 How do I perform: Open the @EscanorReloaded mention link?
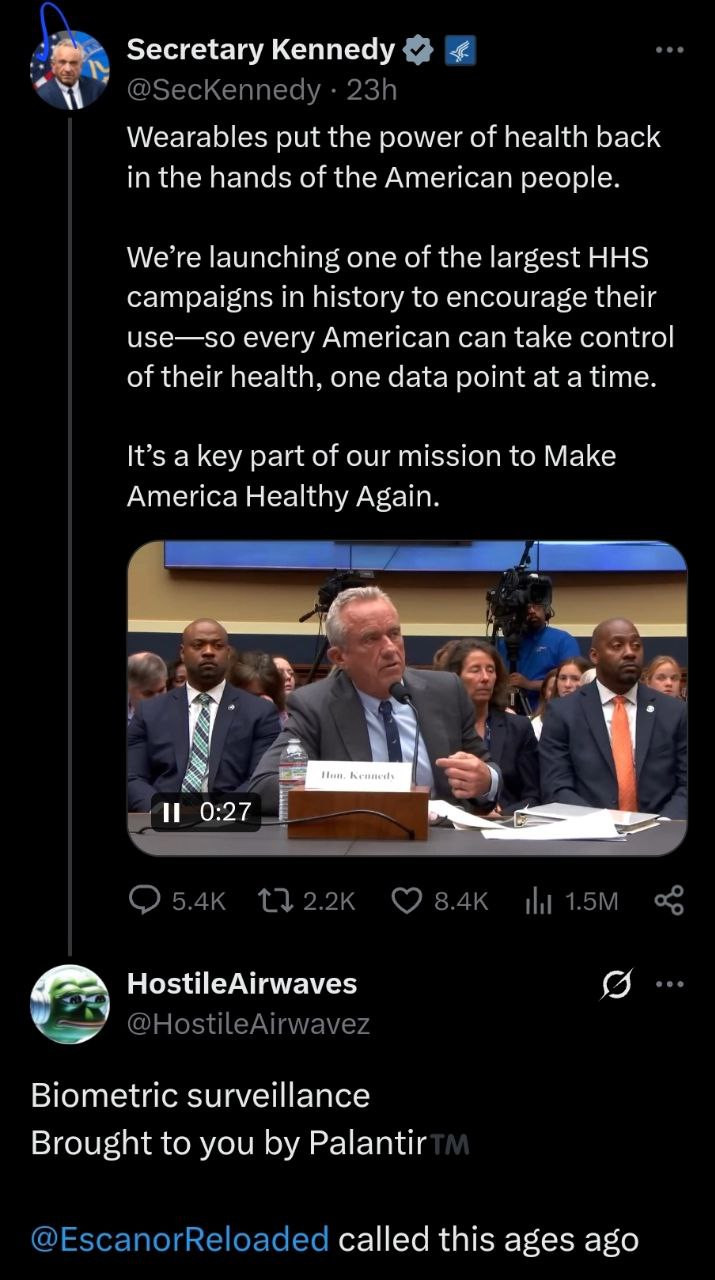click(x=180, y=1240)
